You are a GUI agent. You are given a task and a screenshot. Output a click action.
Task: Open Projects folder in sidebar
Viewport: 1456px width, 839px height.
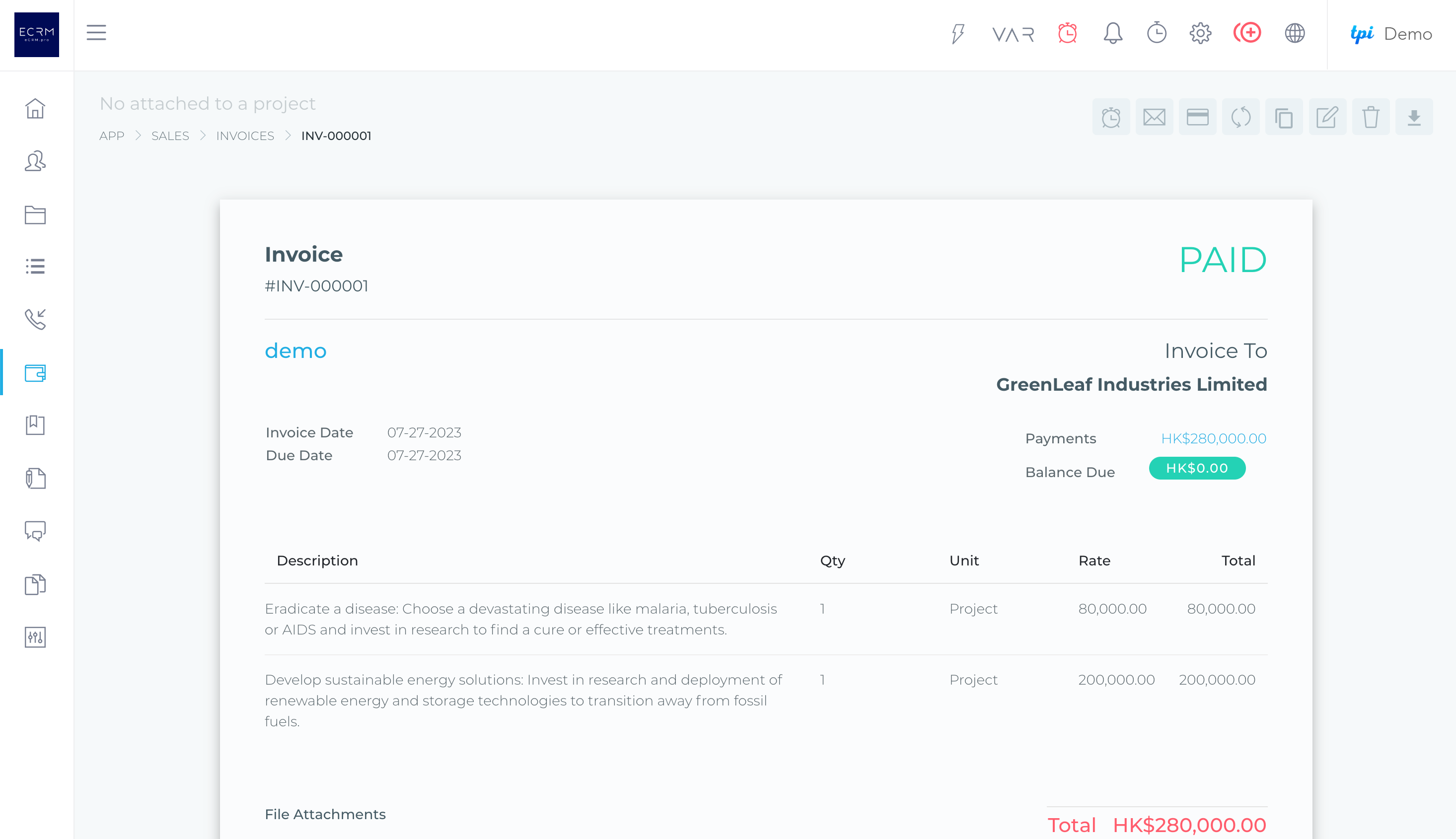tap(35, 215)
